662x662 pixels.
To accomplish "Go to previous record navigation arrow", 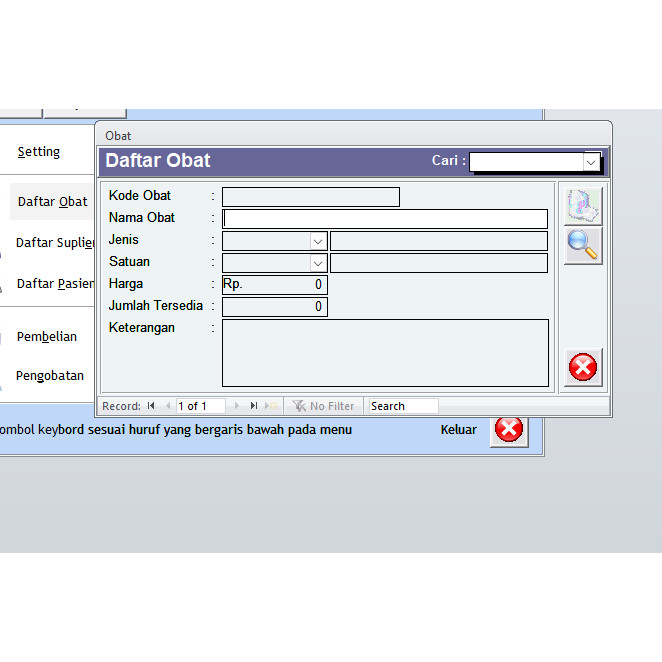I will click(x=168, y=406).
